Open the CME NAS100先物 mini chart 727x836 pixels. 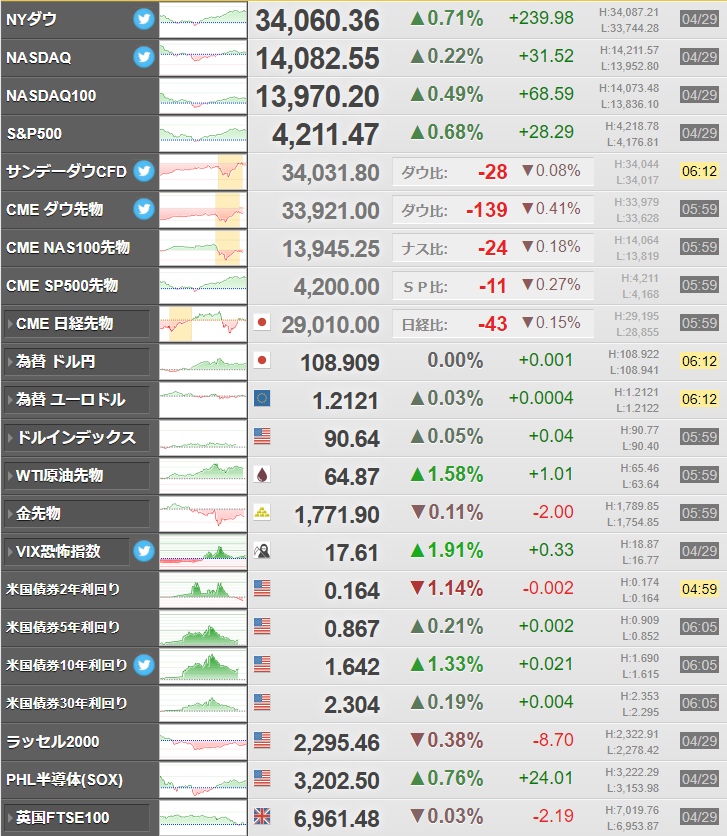click(203, 248)
